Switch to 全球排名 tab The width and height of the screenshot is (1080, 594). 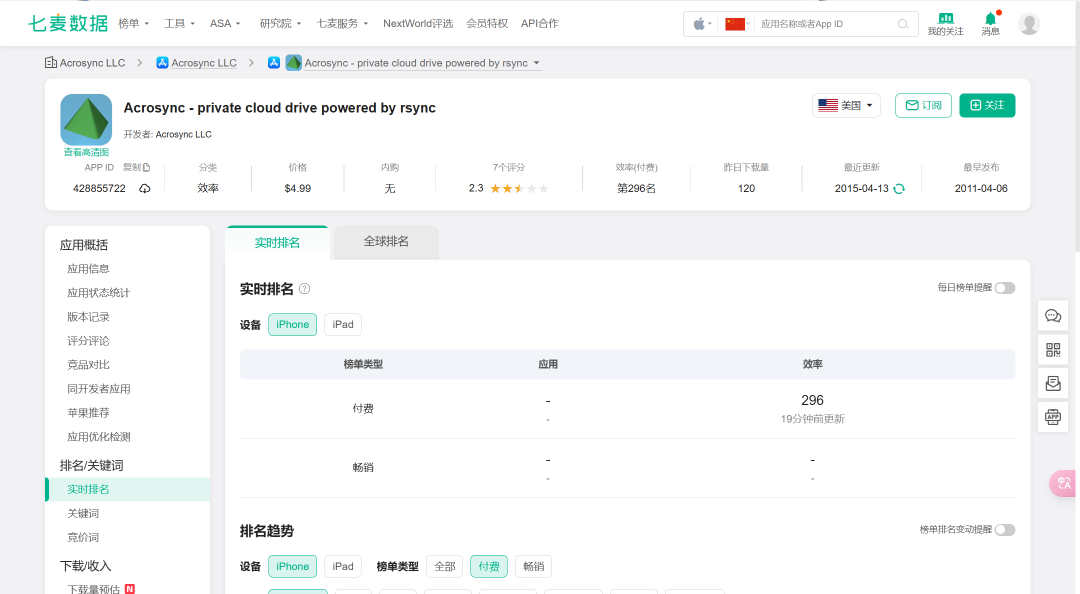point(386,242)
